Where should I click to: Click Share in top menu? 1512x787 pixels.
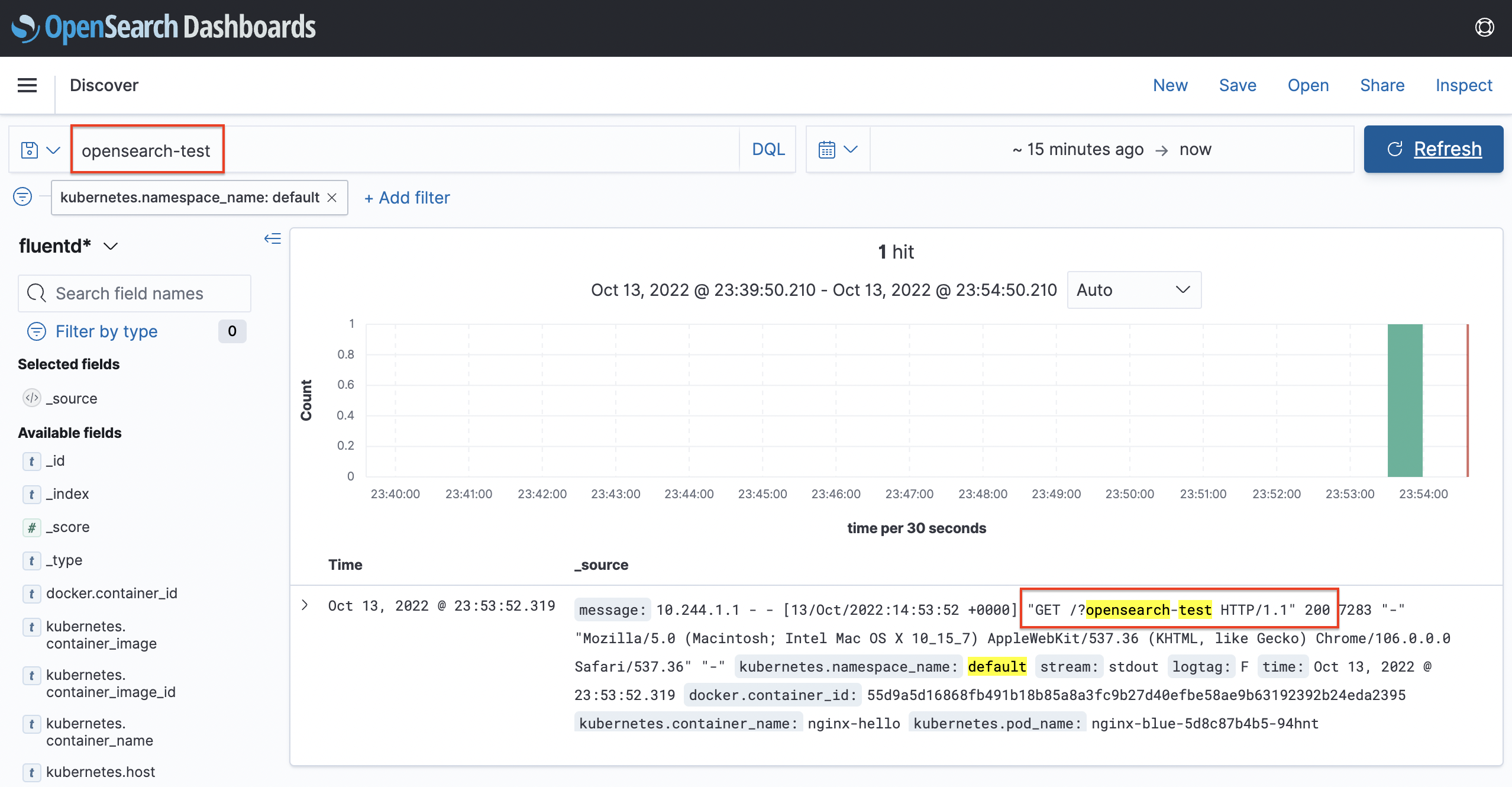(x=1382, y=85)
